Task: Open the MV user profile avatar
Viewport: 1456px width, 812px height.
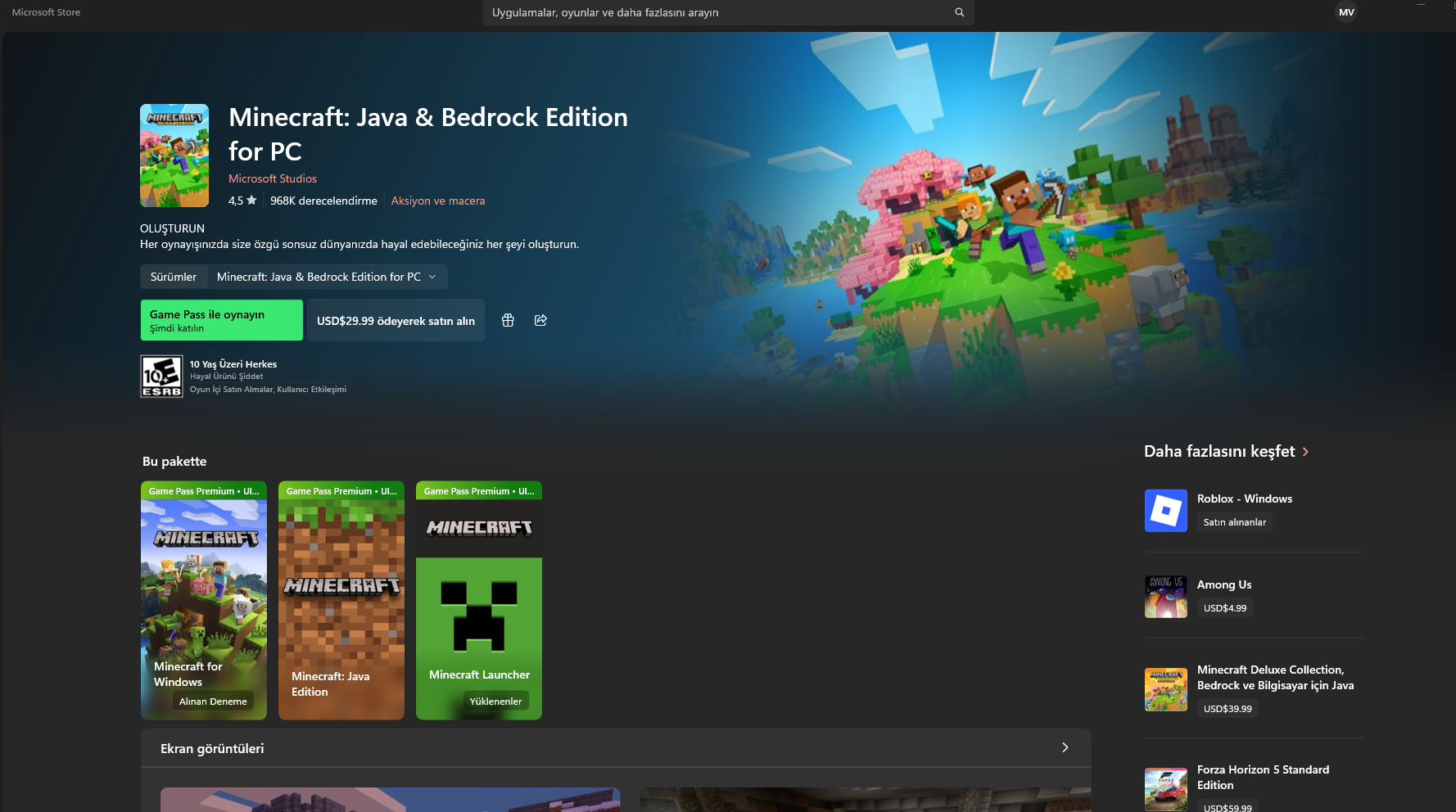Action: [x=1346, y=12]
